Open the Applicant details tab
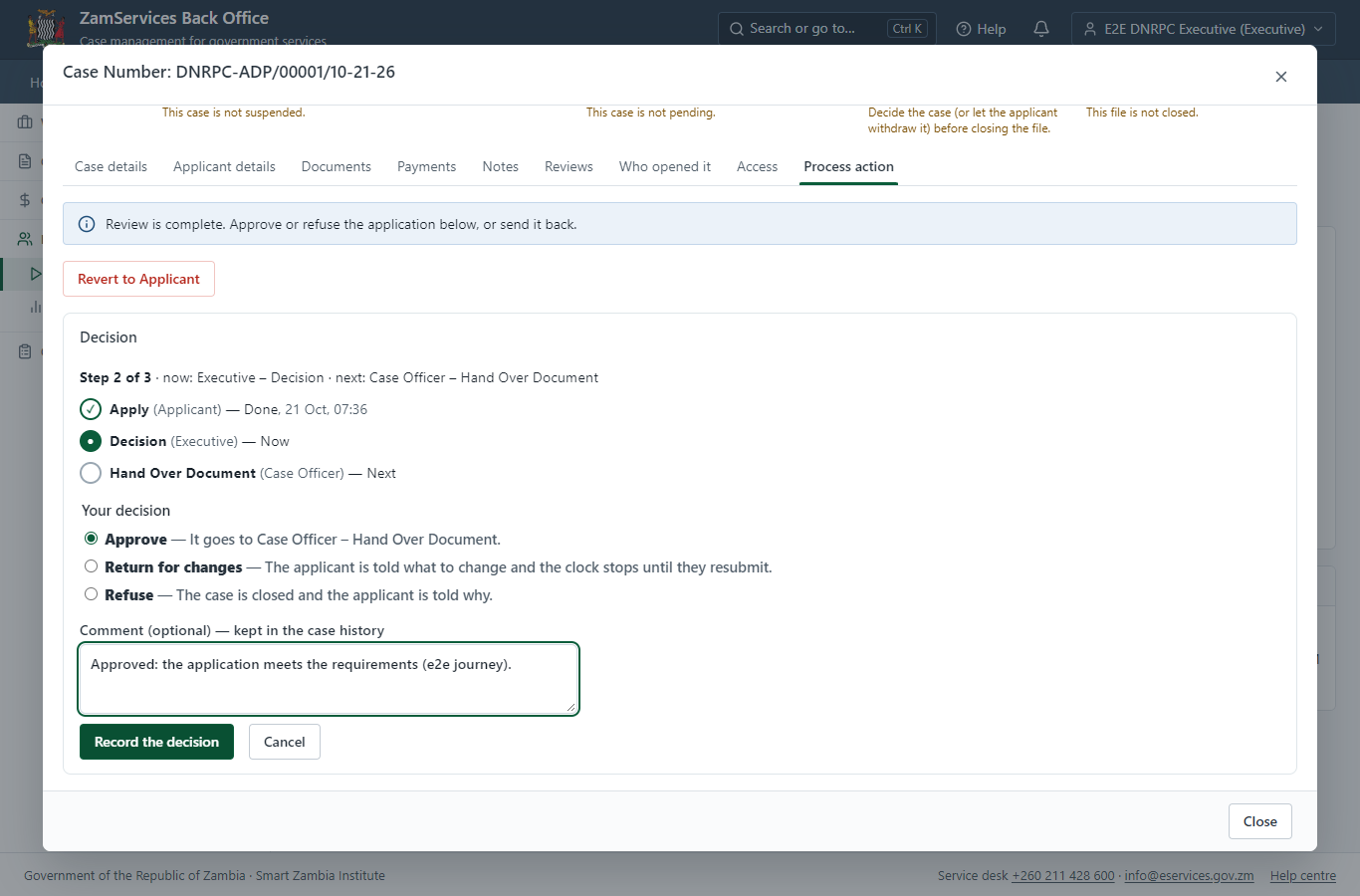 [x=224, y=166]
